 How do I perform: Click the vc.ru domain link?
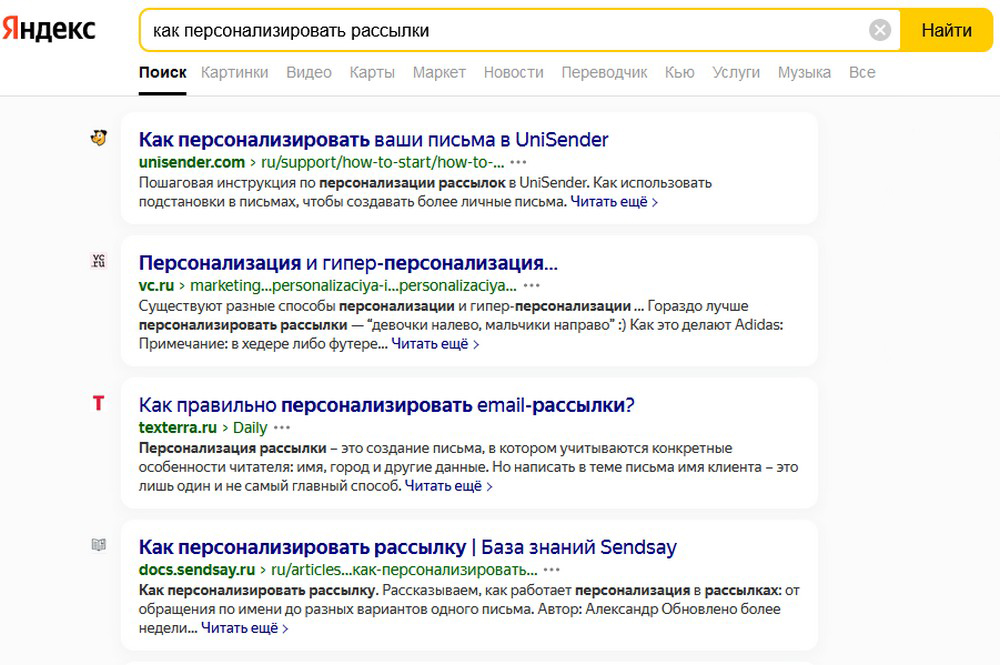pyautogui.click(x=156, y=285)
